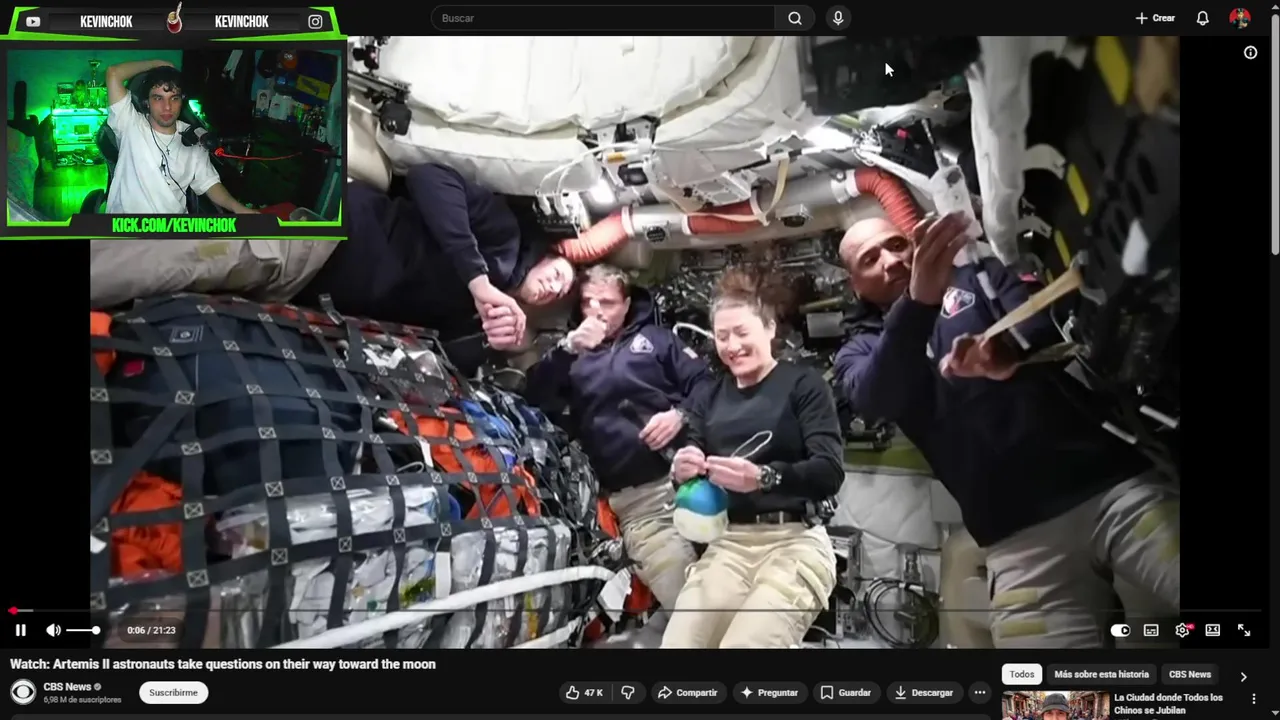Click the video title text
This screenshot has height=720, width=1280.
click(223, 664)
